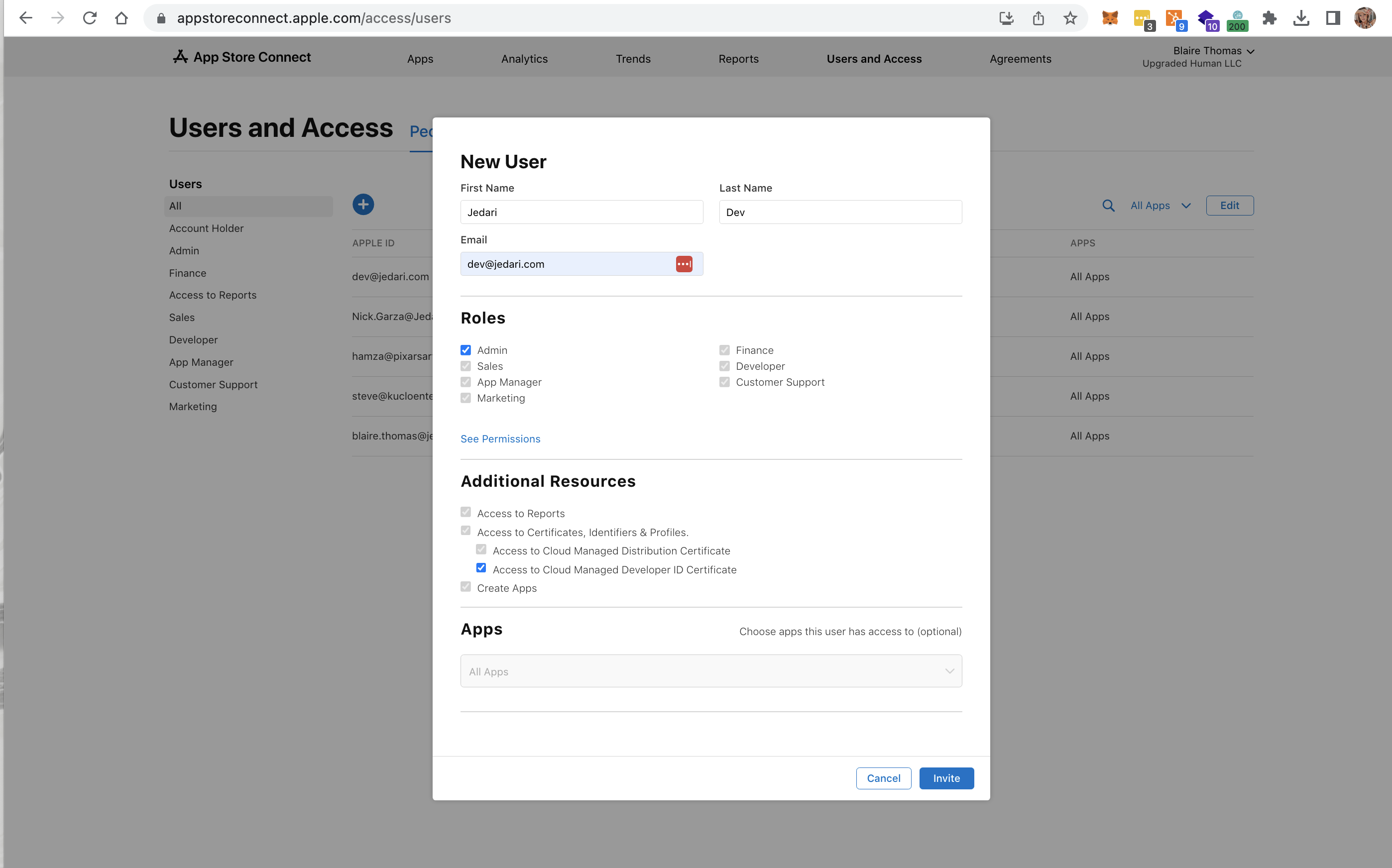Screen dimensions: 1392x868
Task: Add a new user with plus icon
Action: tap(363, 205)
